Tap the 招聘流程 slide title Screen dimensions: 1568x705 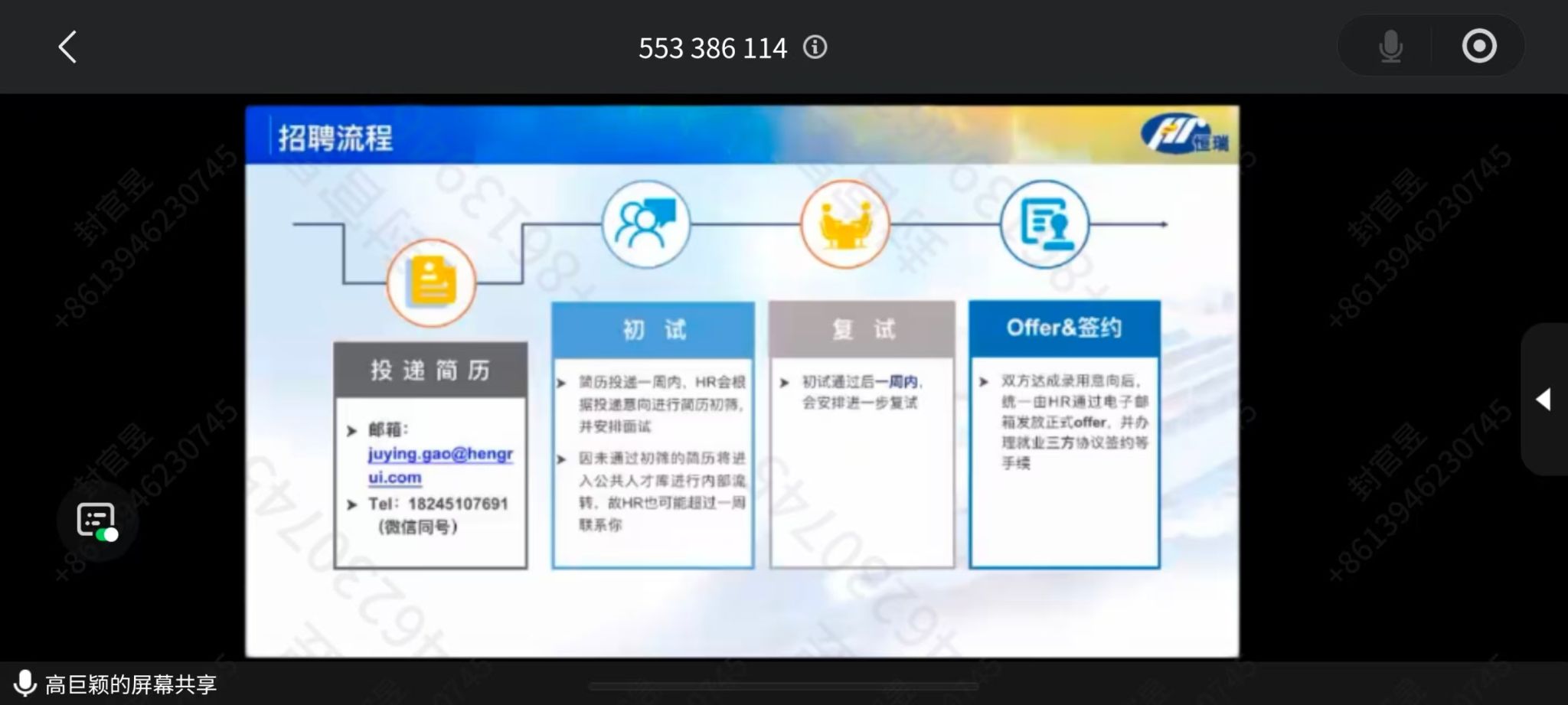click(x=335, y=139)
